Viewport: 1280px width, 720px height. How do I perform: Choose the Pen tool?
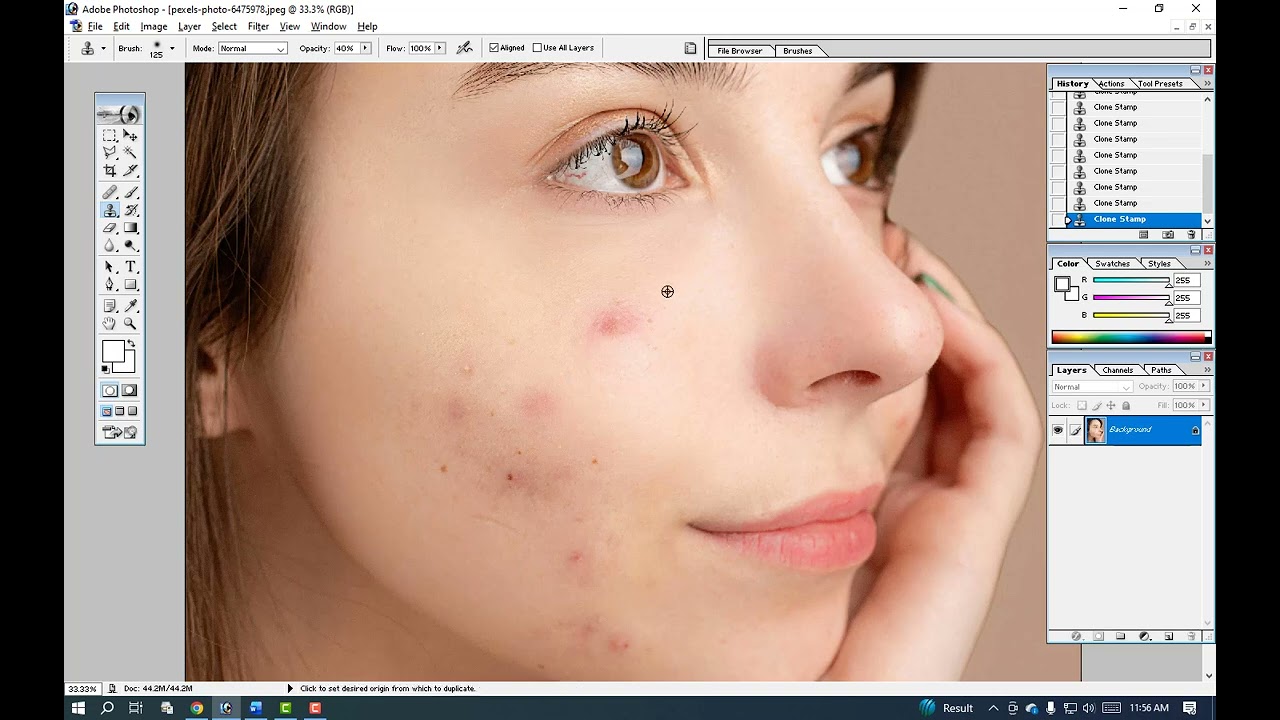coord(110,285)
